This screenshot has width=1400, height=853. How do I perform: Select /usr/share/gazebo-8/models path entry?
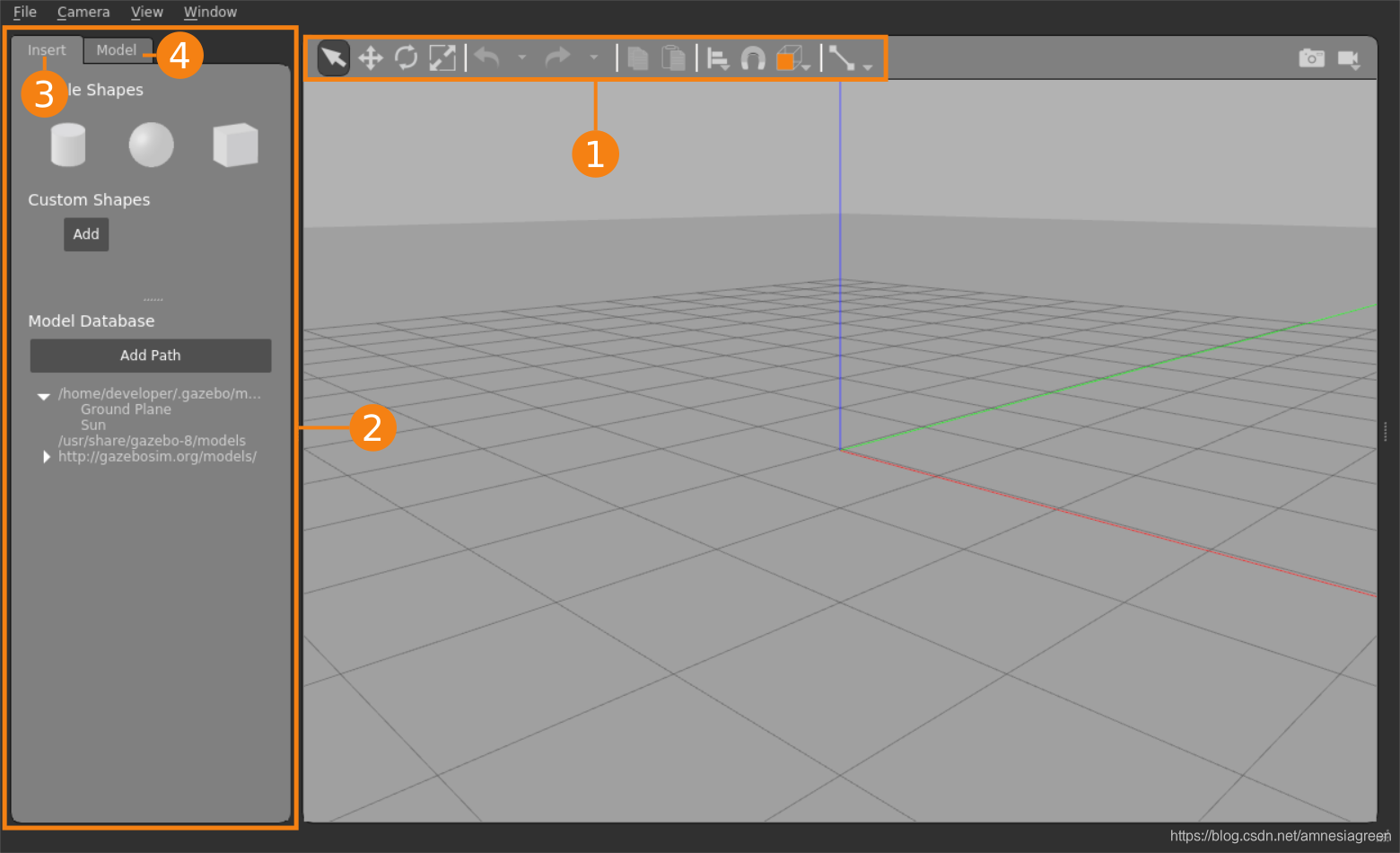click(152, 441)
